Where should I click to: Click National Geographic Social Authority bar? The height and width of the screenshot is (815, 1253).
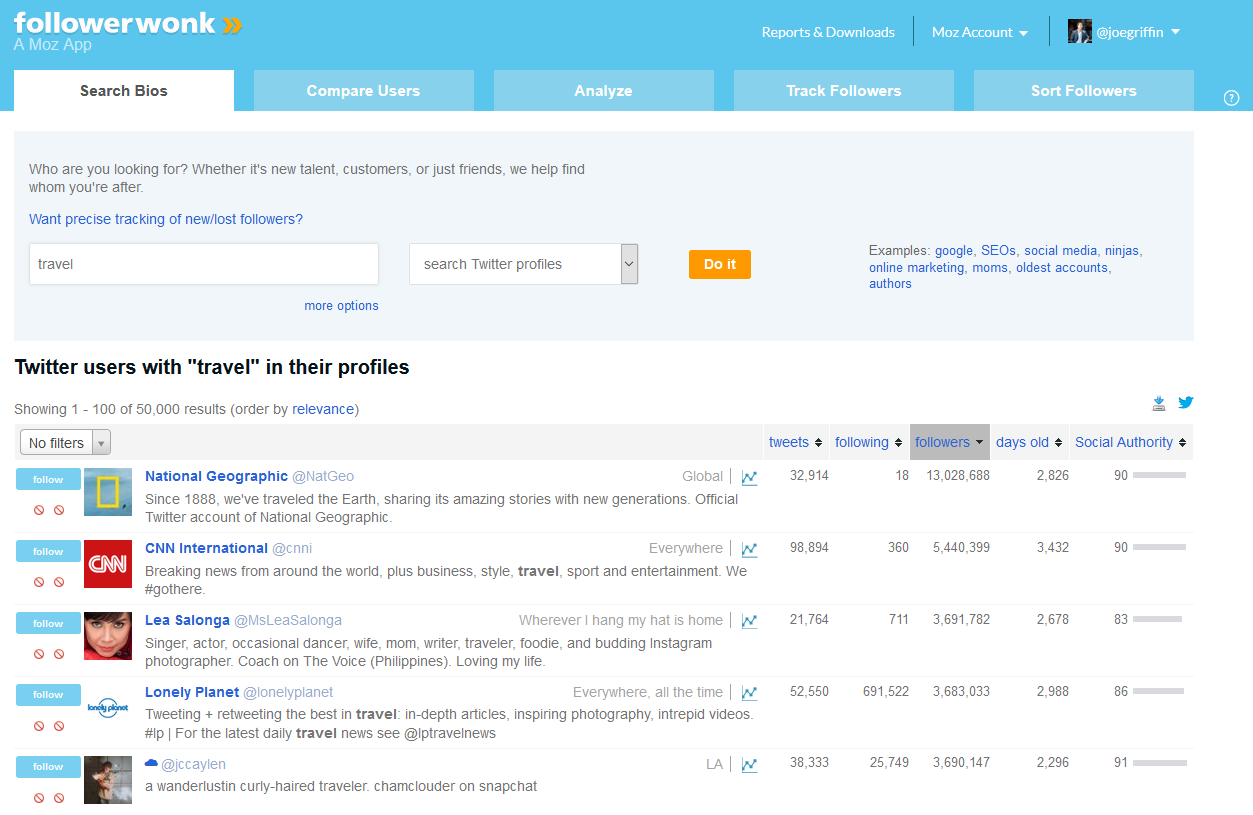1159,476
